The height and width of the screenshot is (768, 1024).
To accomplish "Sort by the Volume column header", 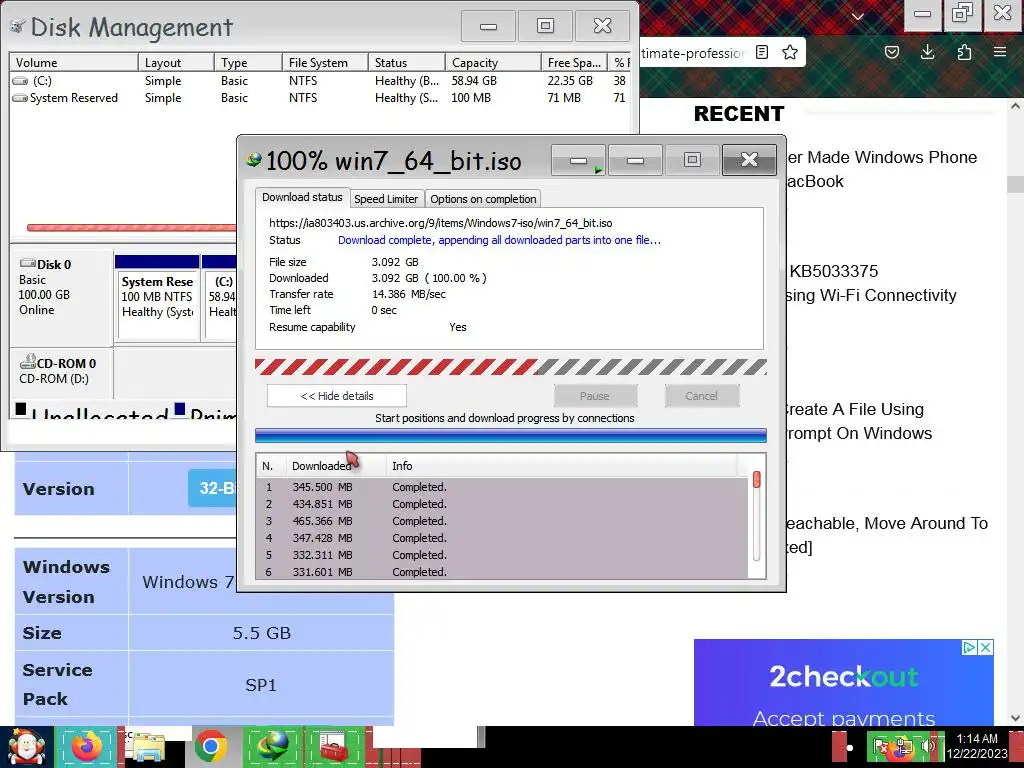I will coord(74,63).
